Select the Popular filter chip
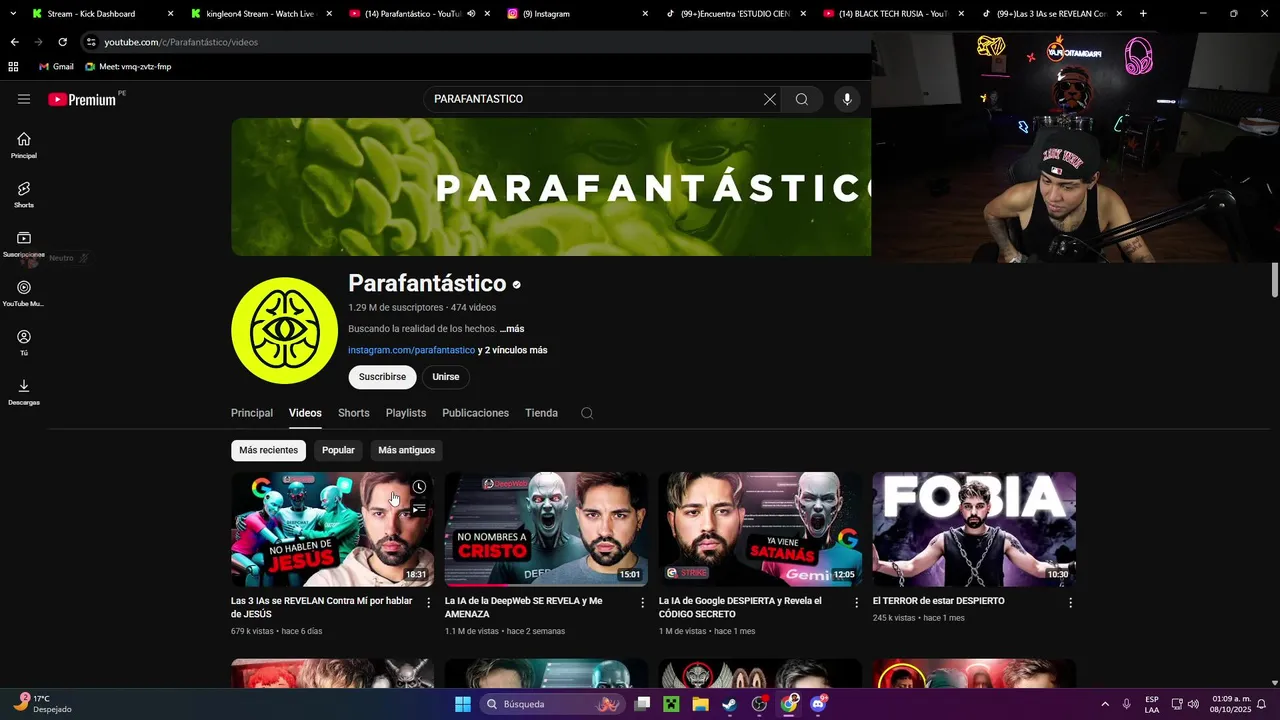1280x720 pixels. click(x=338, y=450)
